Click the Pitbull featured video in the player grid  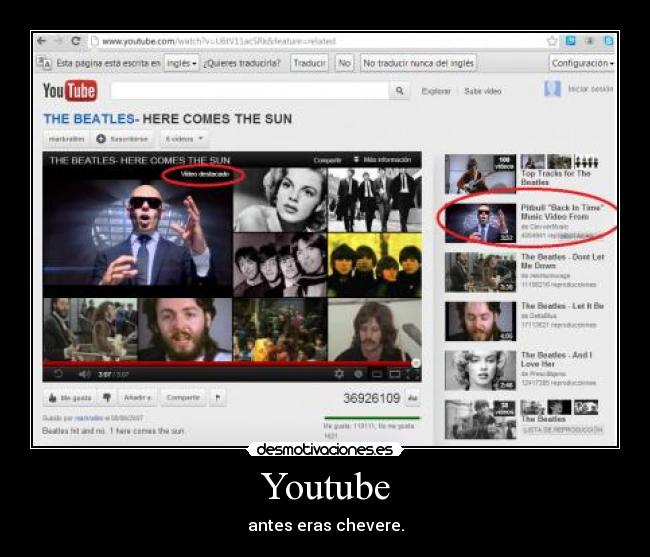pos(138,232)
